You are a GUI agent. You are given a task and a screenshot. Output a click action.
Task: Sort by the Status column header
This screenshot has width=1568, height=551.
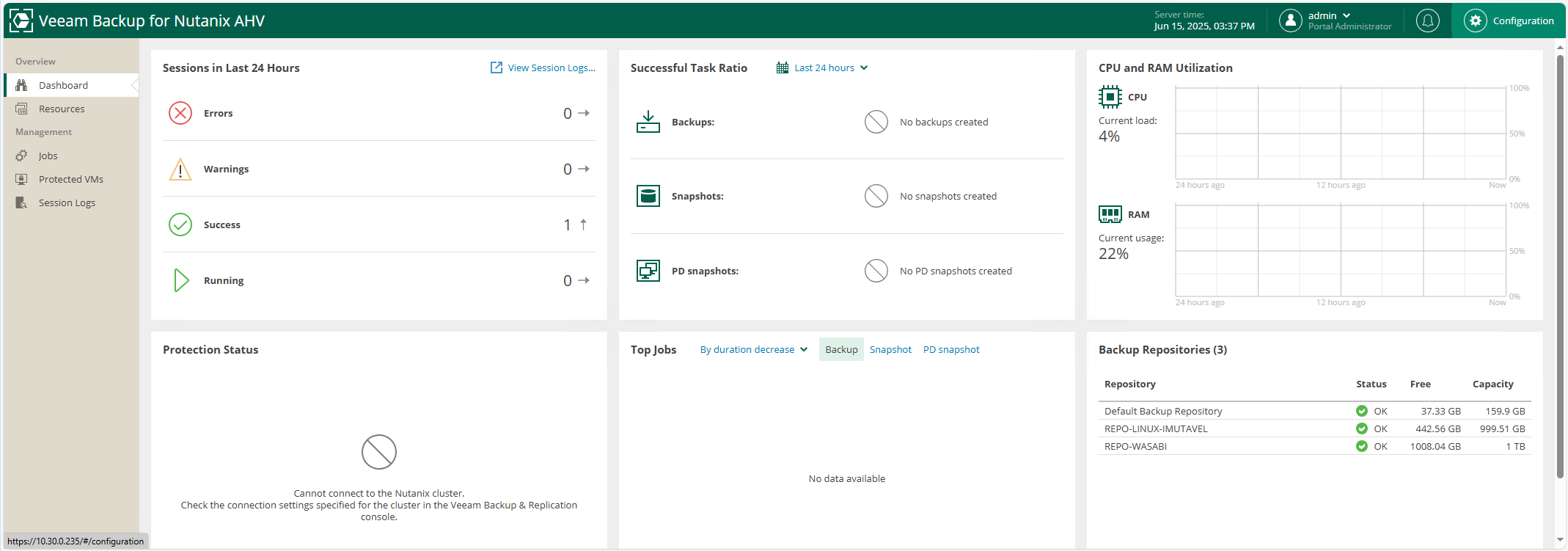click(x=1371, y=384)
